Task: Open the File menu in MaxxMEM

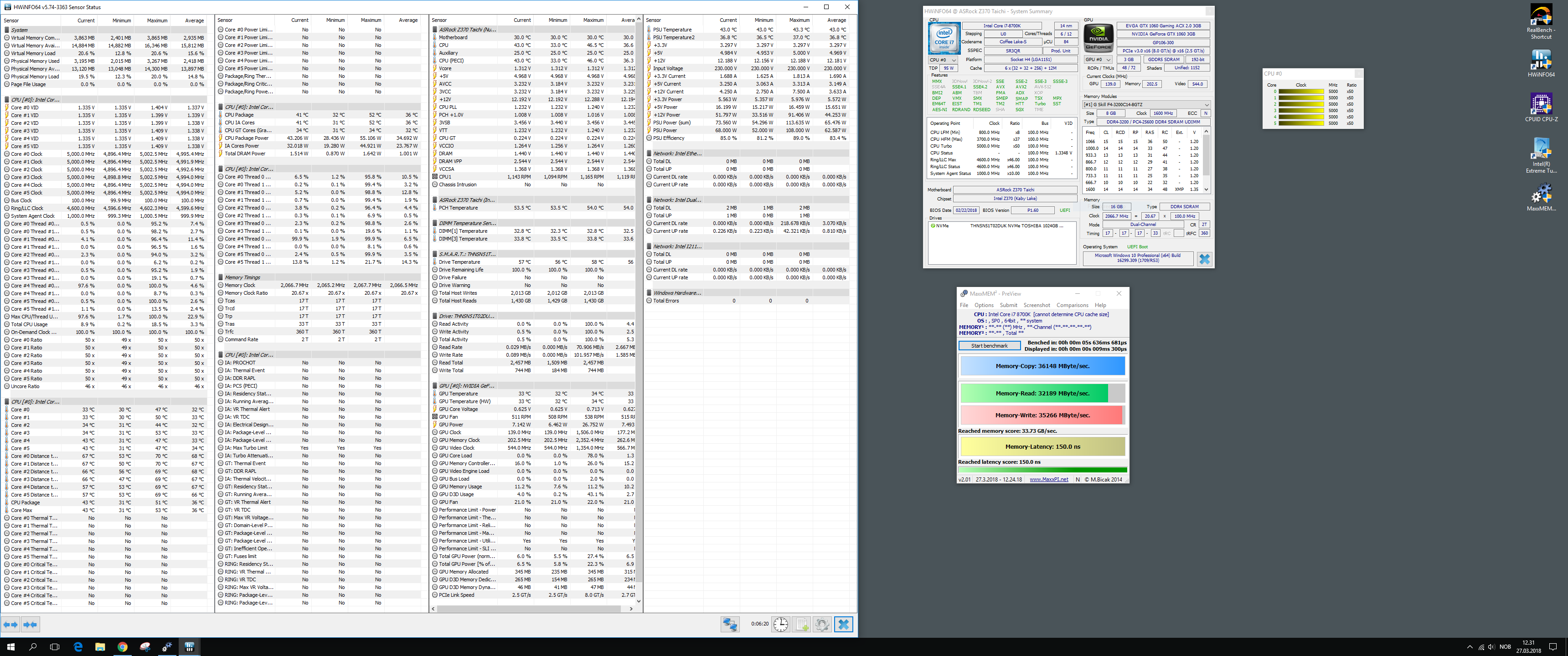Action: [964, 305]
